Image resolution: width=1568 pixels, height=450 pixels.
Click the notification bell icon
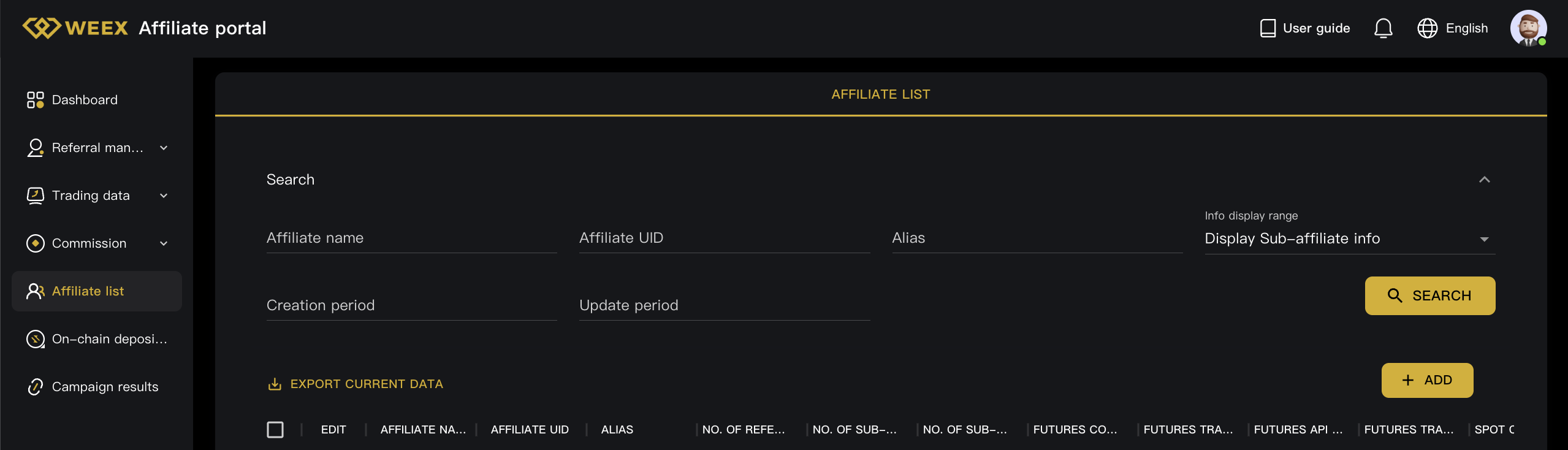pyautogui.click(x=1383, y=28)
